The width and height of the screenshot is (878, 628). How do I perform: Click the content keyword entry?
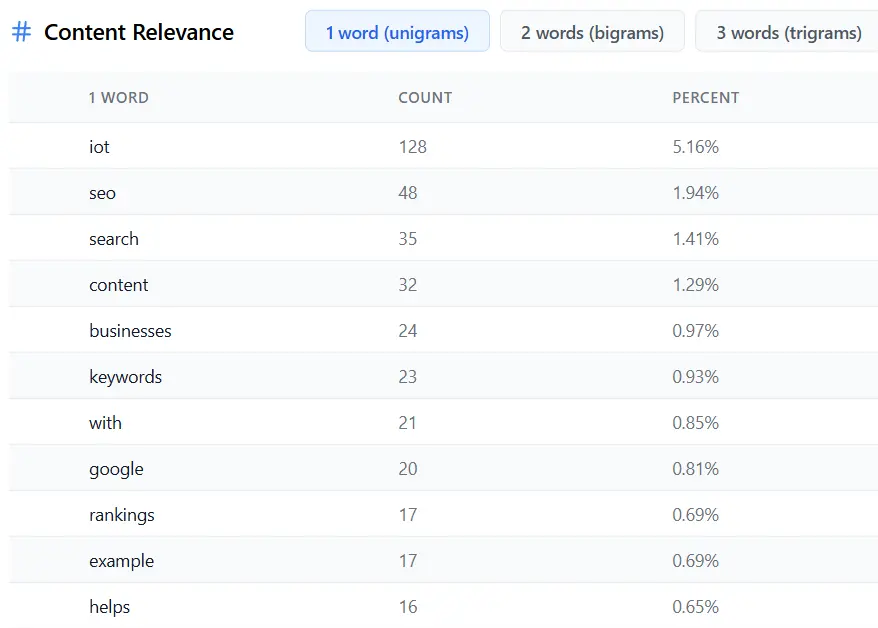pos(119,284)
